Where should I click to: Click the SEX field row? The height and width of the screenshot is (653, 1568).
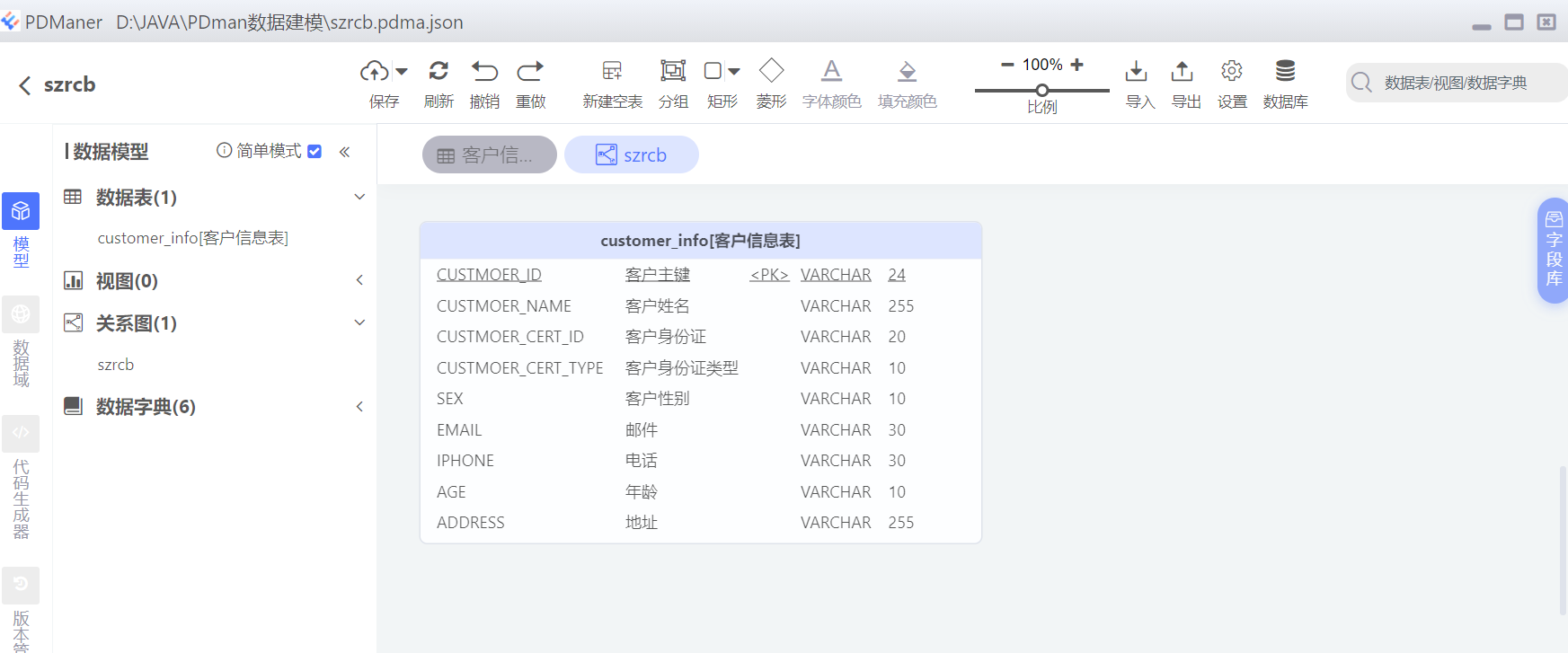(x=701, y=399)
